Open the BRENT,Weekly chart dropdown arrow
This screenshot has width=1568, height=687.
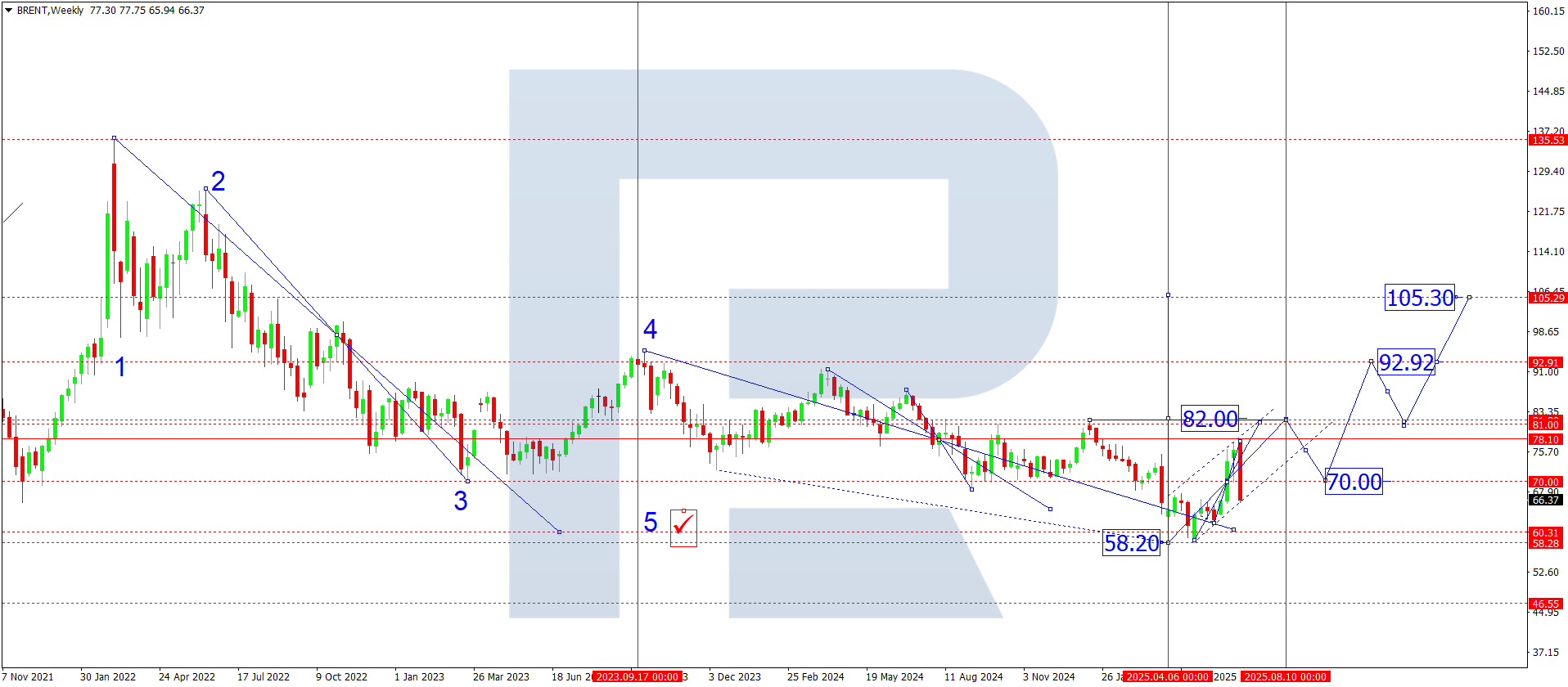[8, 11]
